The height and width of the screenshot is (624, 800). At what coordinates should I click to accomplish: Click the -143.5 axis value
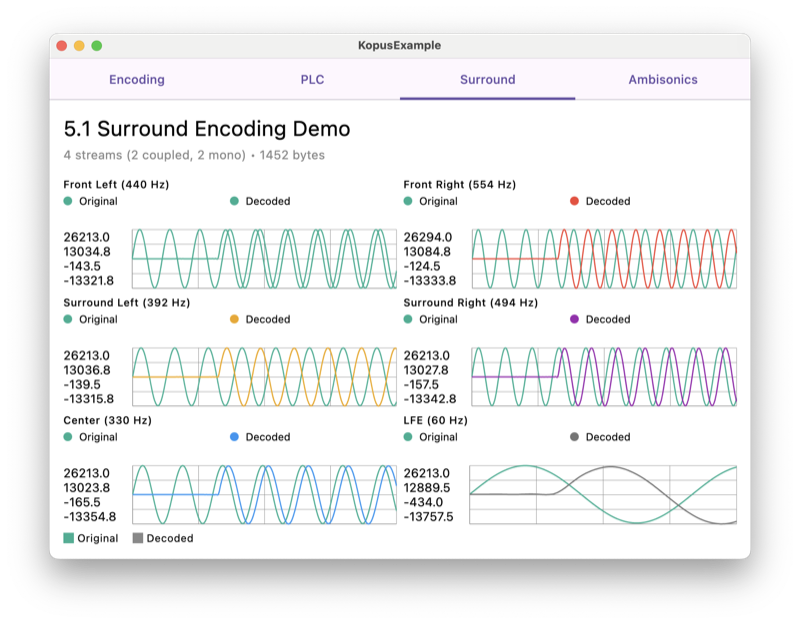(82, 266)
